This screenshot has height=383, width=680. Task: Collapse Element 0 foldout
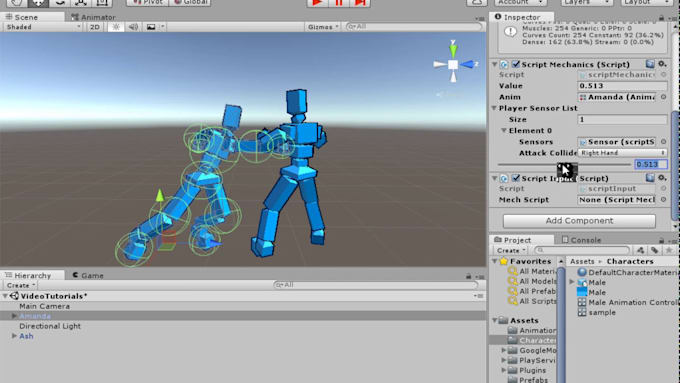click(504, 131)
